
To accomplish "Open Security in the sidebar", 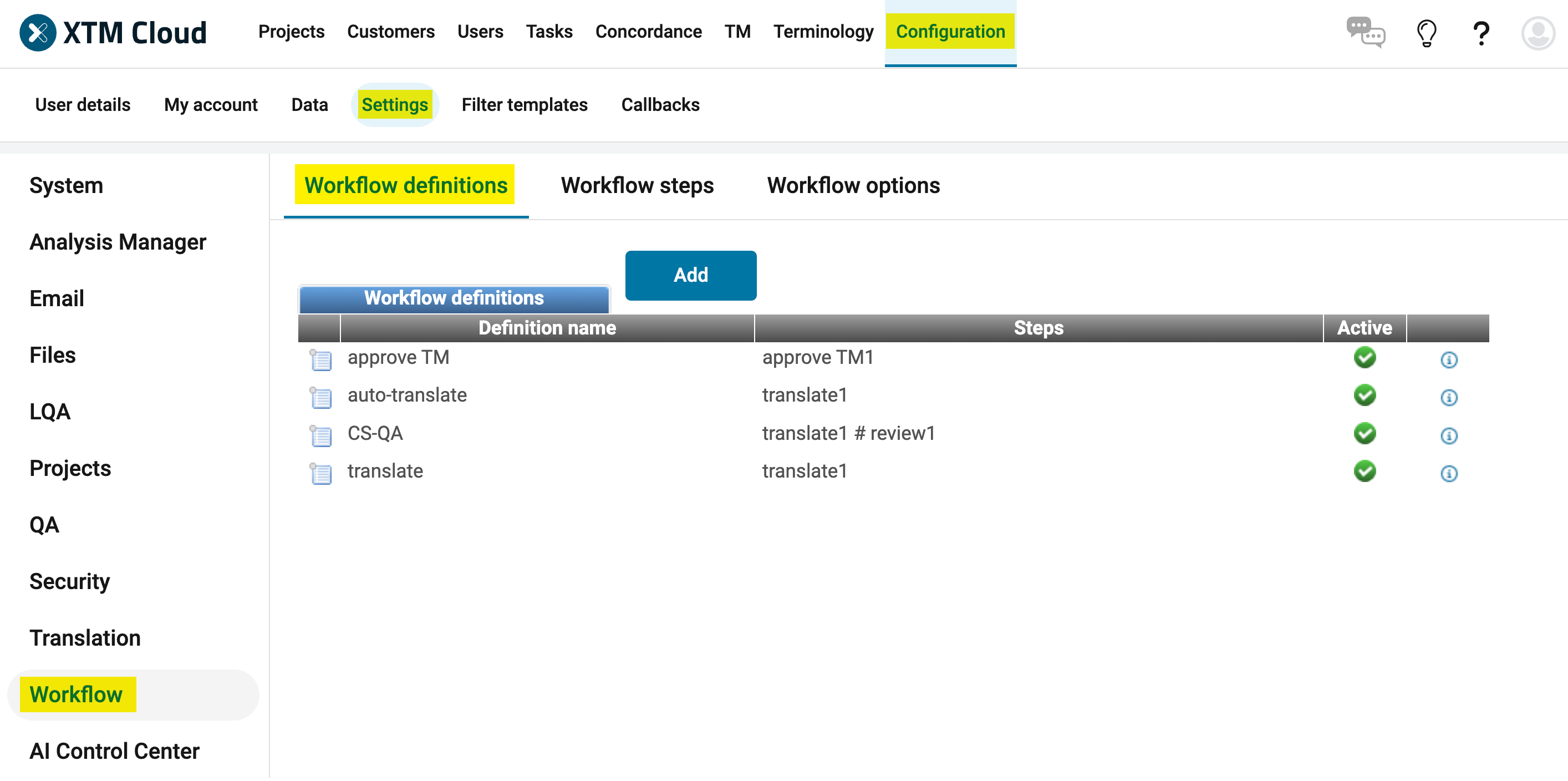I will point(69,581).
